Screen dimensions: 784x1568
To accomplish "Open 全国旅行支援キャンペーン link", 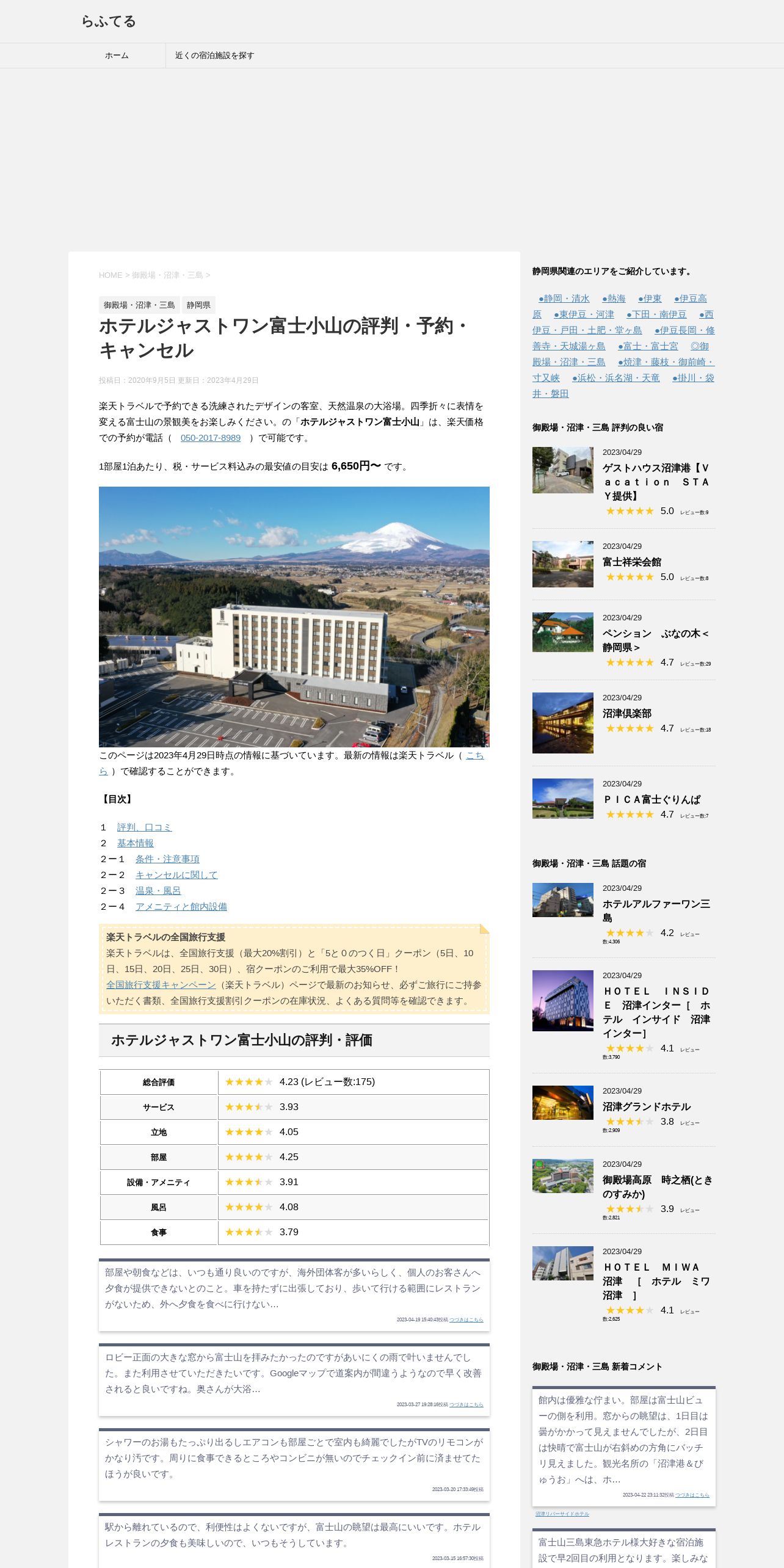I will [x=161, y=985].
